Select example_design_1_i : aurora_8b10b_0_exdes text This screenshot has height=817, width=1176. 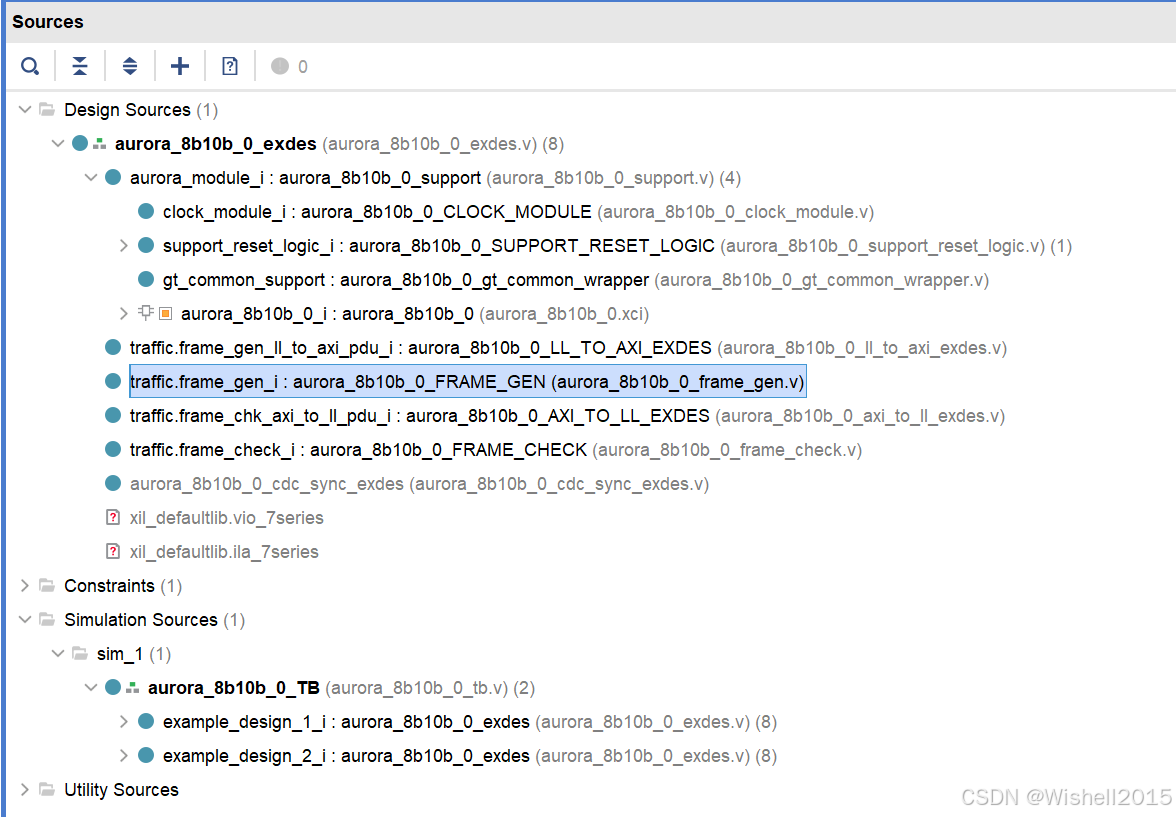point(346,722)
